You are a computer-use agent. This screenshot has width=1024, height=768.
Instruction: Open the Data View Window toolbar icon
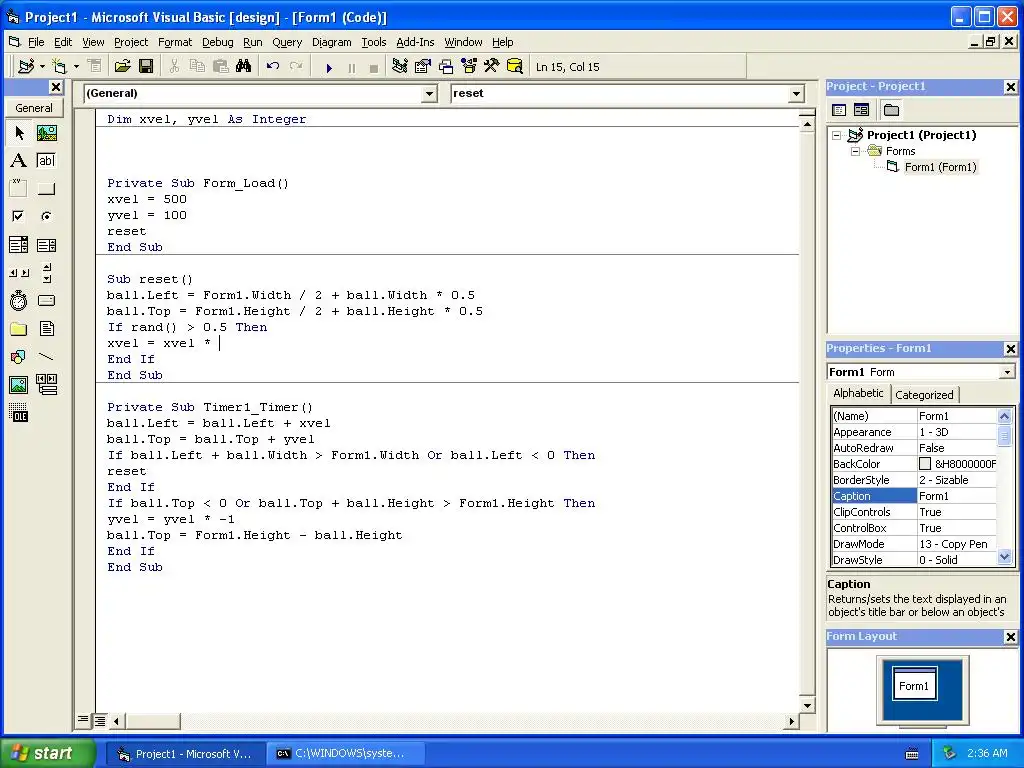tap(515, 66)
